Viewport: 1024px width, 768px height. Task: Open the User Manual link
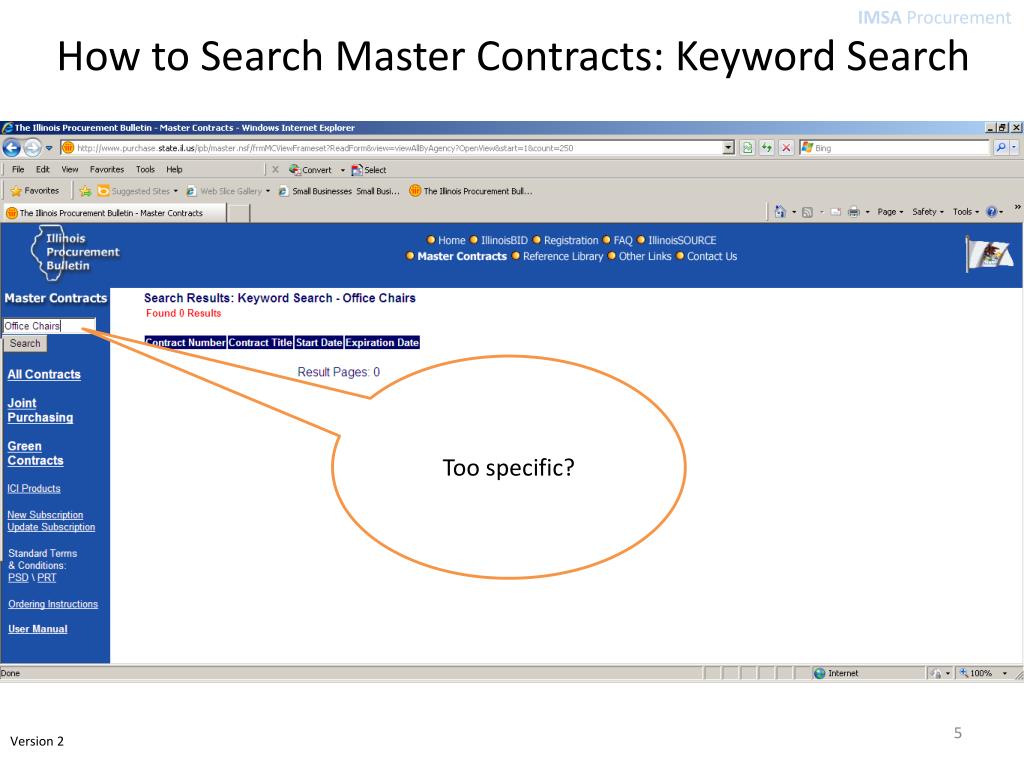coord(38,629)
